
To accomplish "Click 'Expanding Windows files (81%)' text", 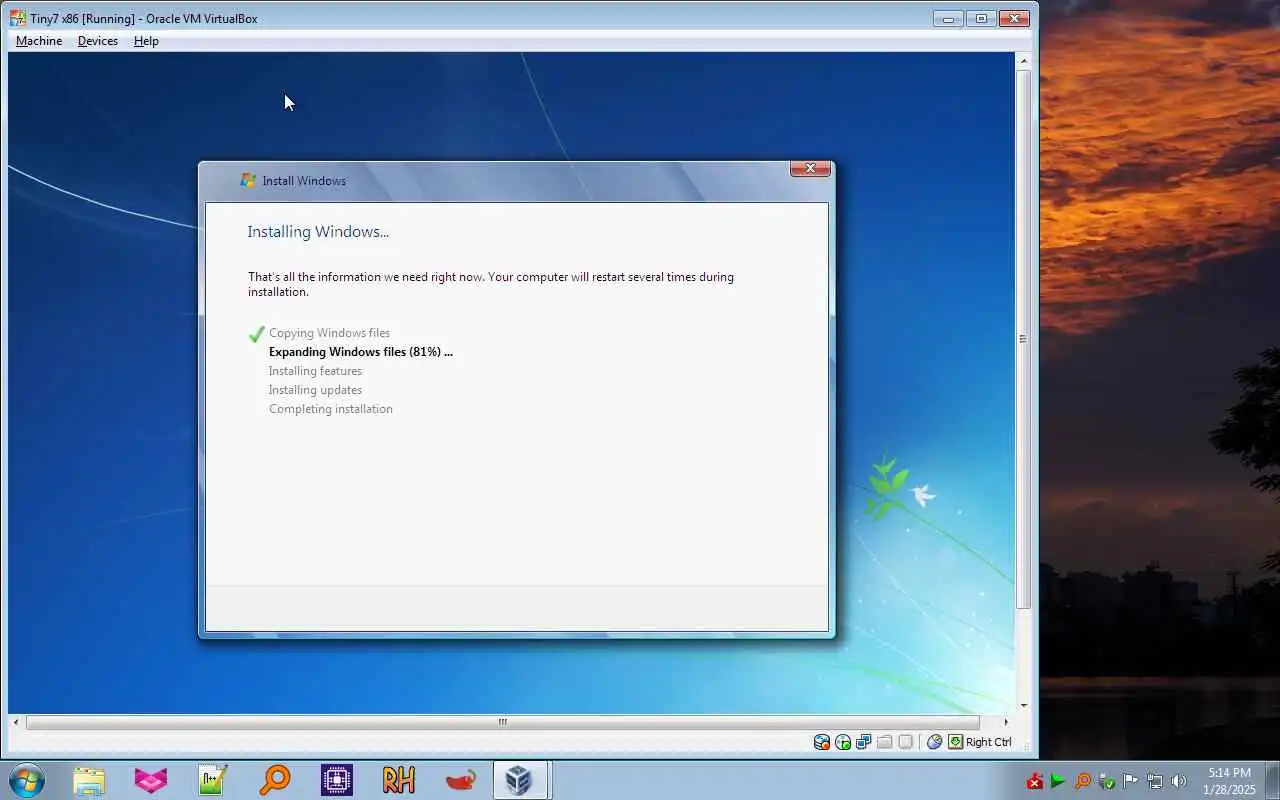I will (360, 352).
